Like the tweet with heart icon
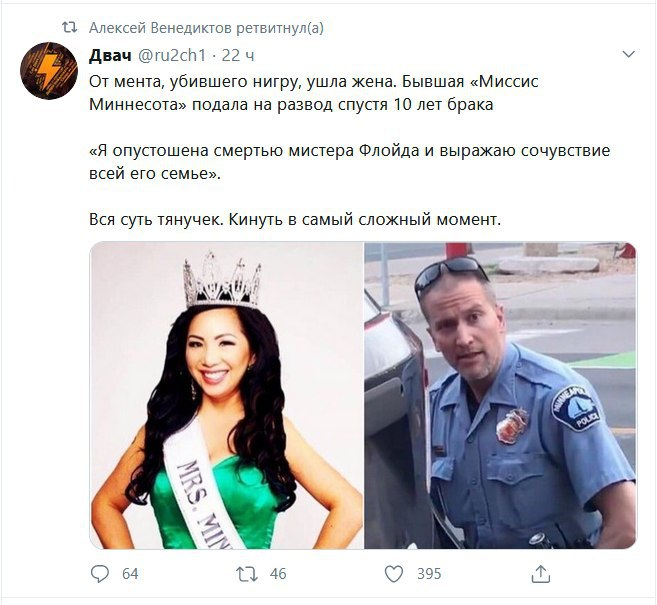This screenshot has height=605, width=657. pyautogui.click(x=394, y=574)
